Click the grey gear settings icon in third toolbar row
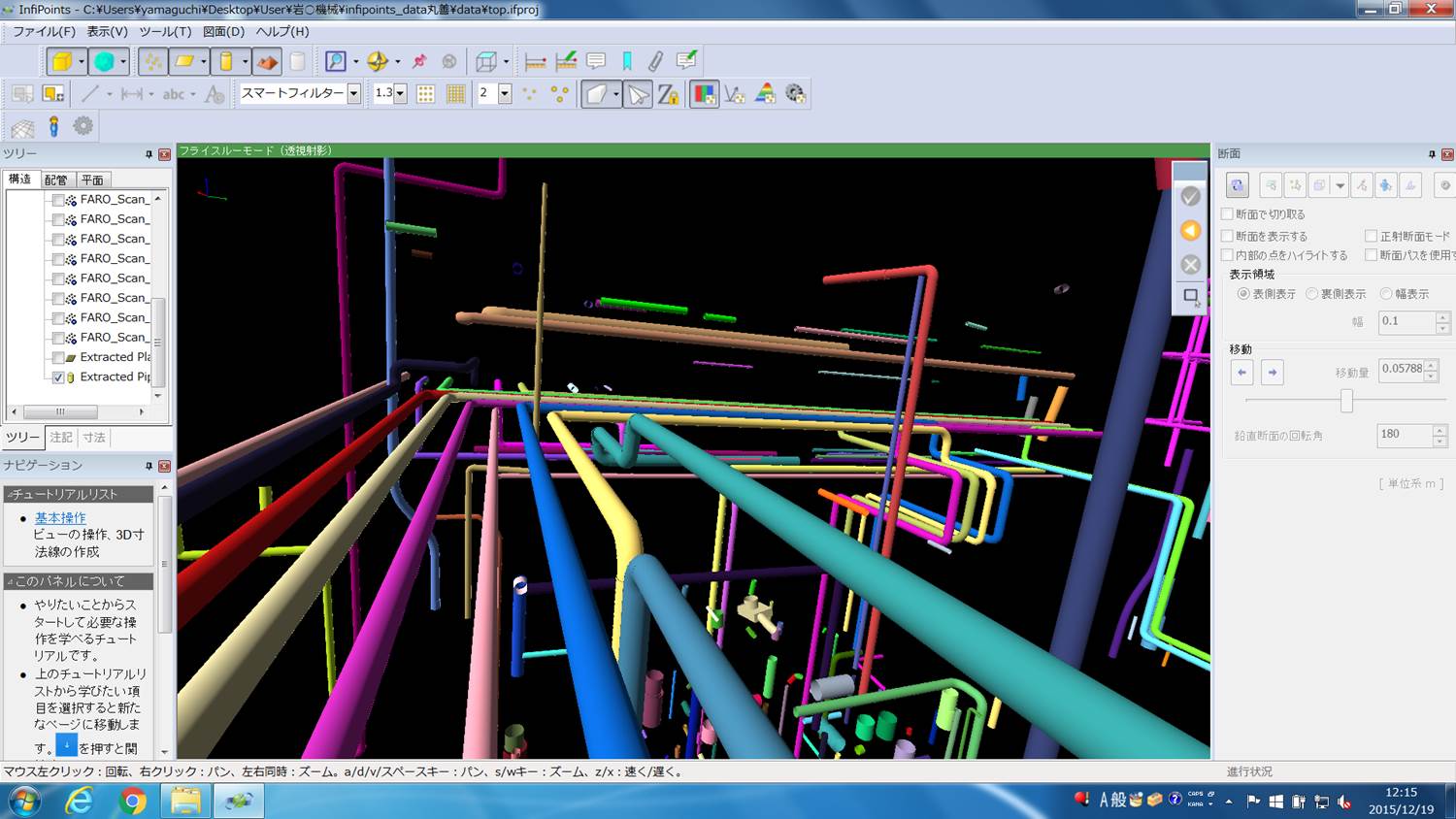 (x=83, y=126)
